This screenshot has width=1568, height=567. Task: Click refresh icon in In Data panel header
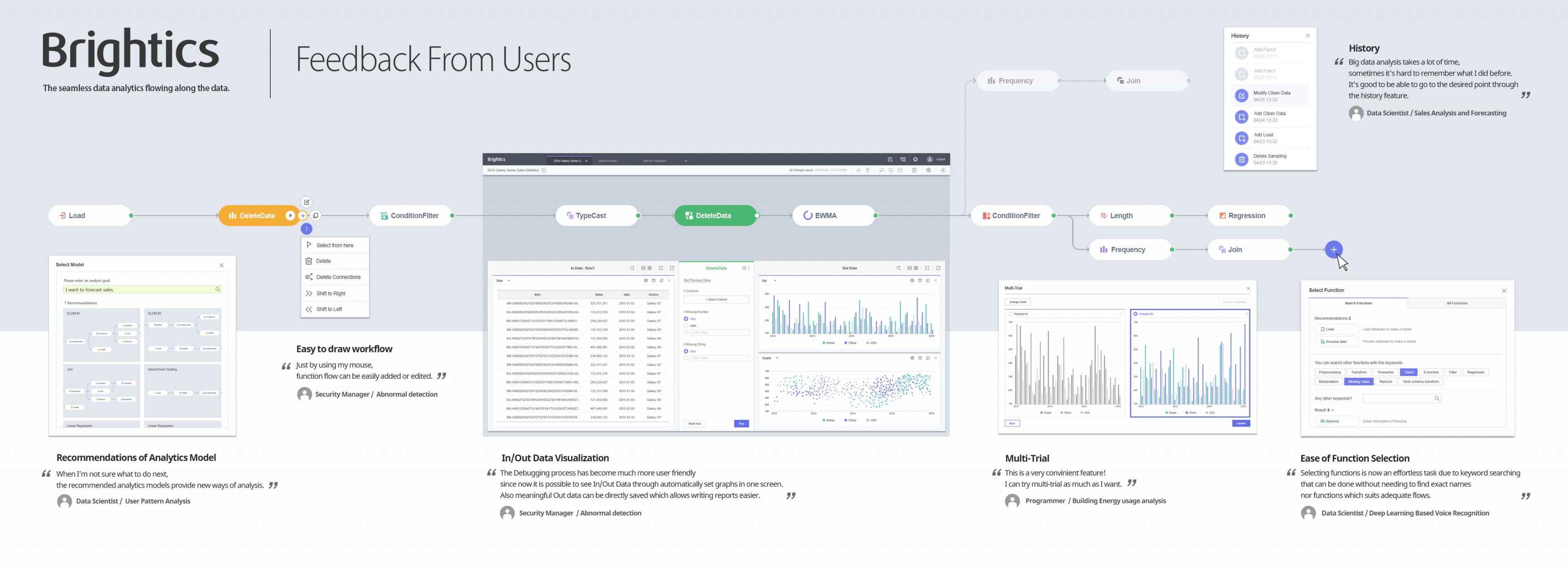tap(633, 268)
